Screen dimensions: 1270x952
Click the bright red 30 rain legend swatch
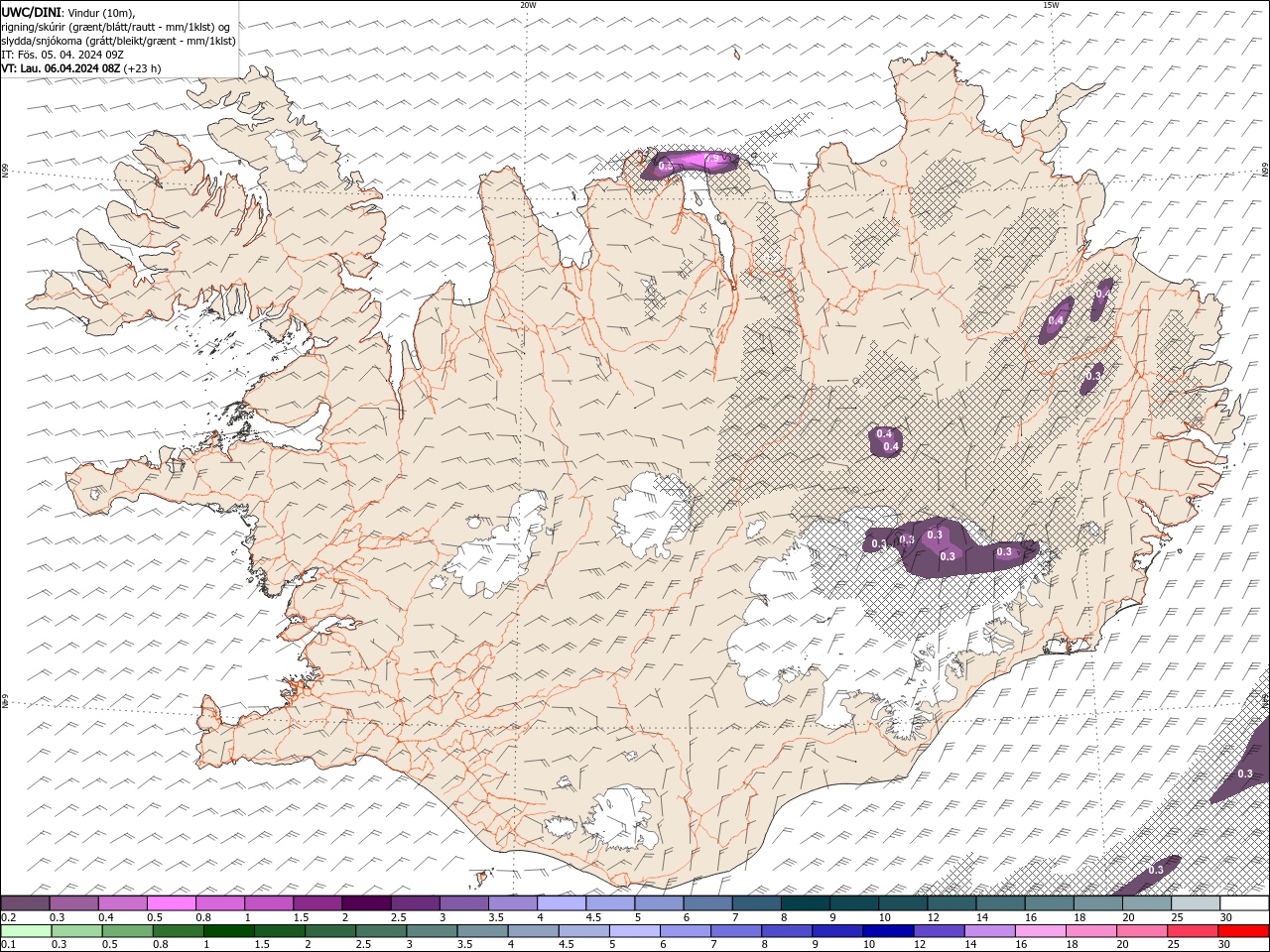(x=1242, y=931)
